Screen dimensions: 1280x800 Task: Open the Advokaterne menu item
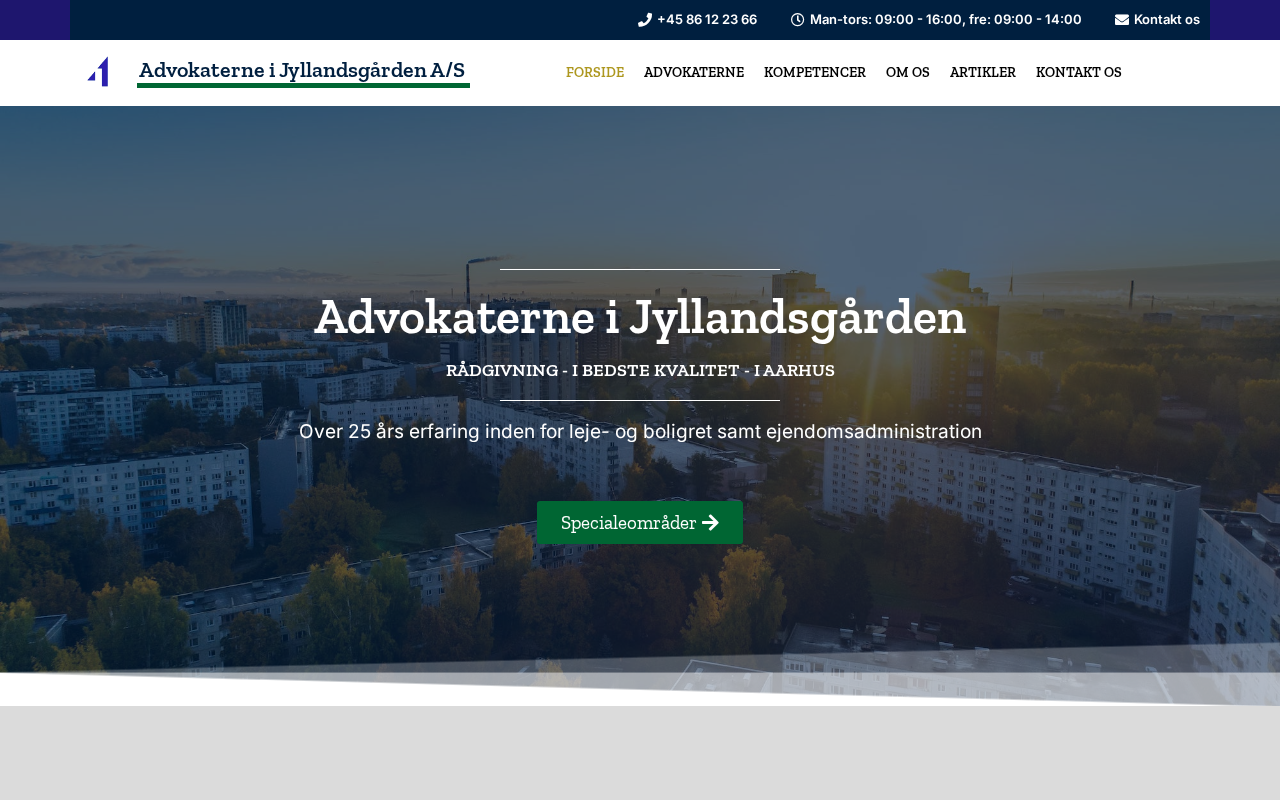coord(694,72)
